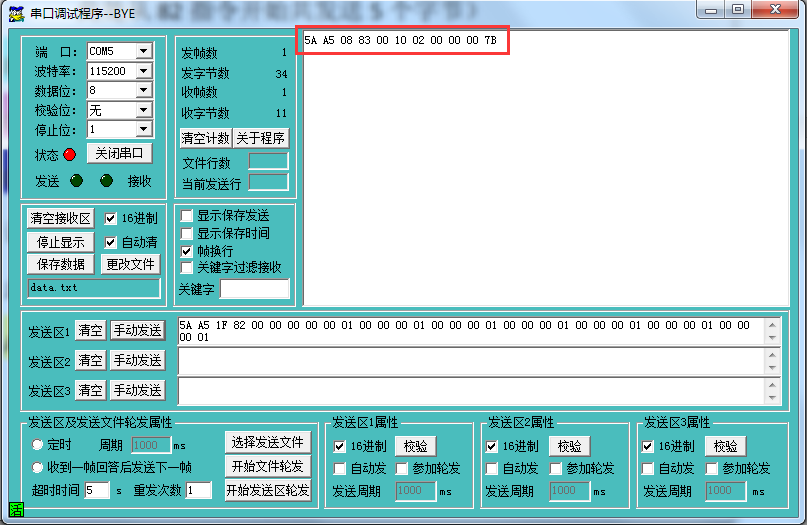Click the red status indicator light
Viewport: 807px width, 525px height.
69,154
